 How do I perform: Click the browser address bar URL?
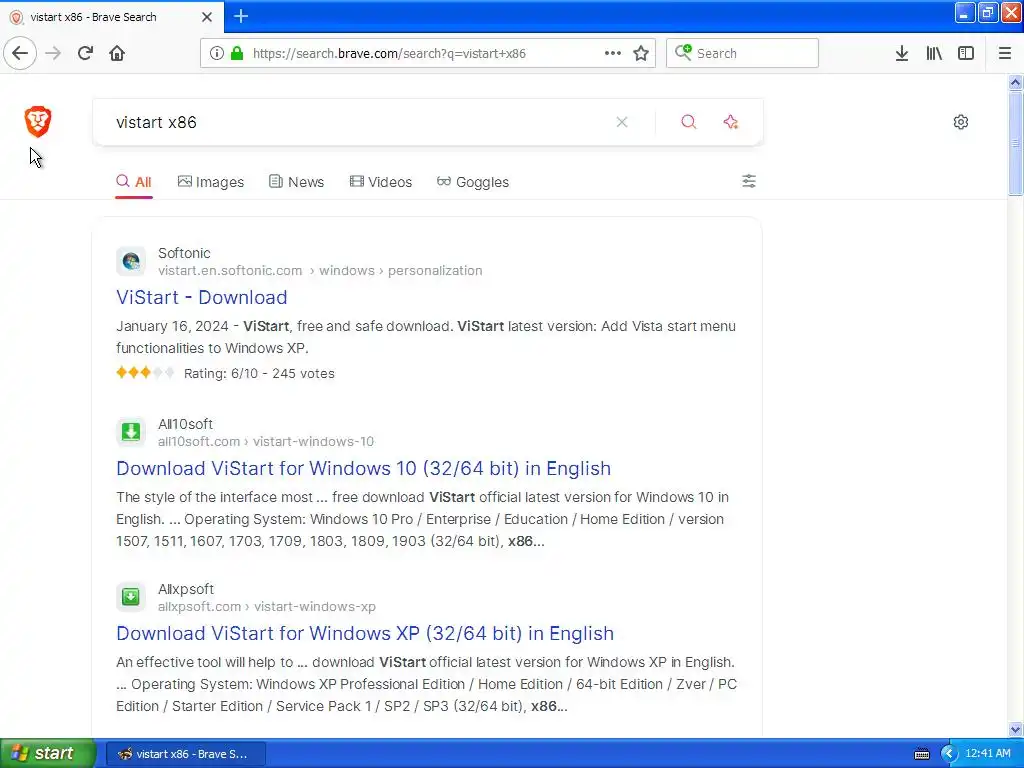(x=389, y=54)
